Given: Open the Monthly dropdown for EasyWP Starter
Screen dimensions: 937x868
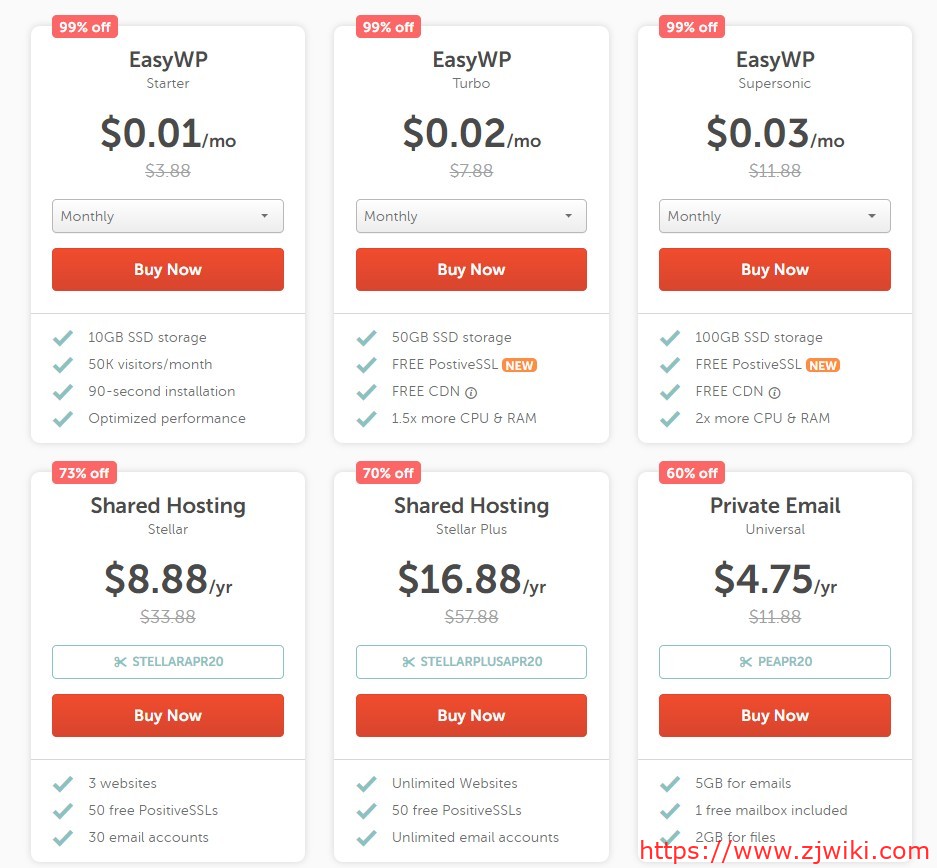Looking at the screenshot, I should coord(167,216).
